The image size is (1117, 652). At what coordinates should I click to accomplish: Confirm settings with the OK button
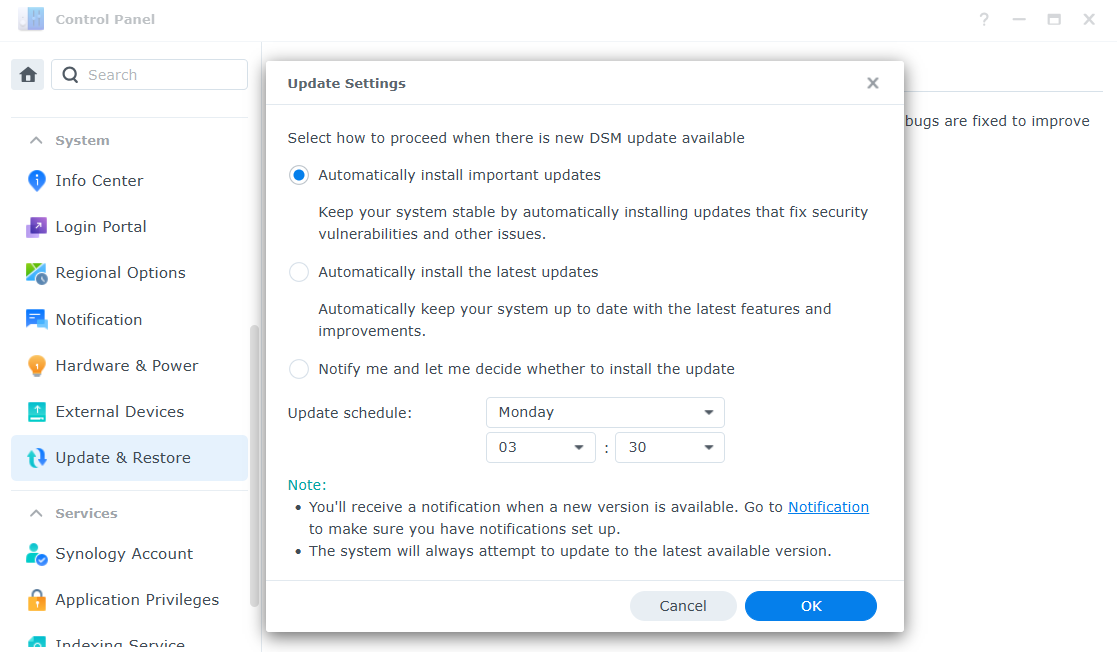(810, 606)
